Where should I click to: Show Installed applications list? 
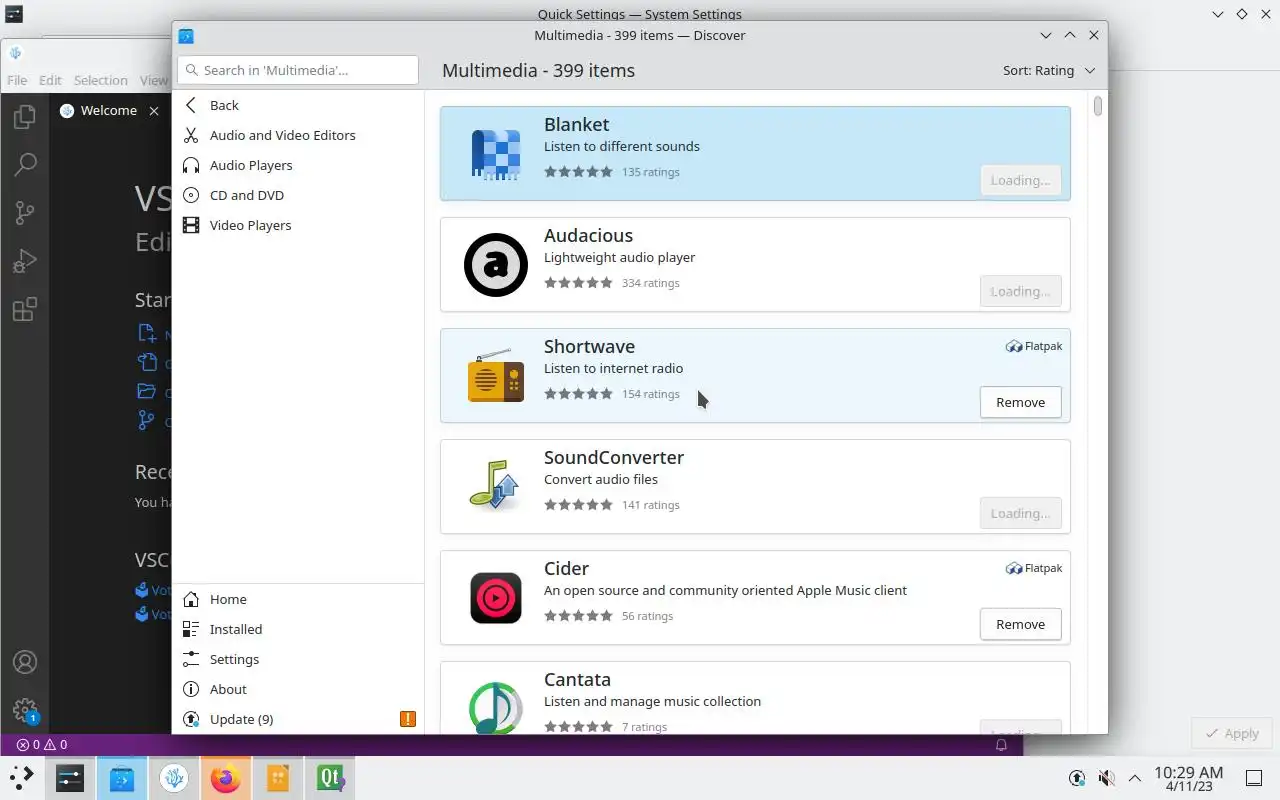coord(298,629)
